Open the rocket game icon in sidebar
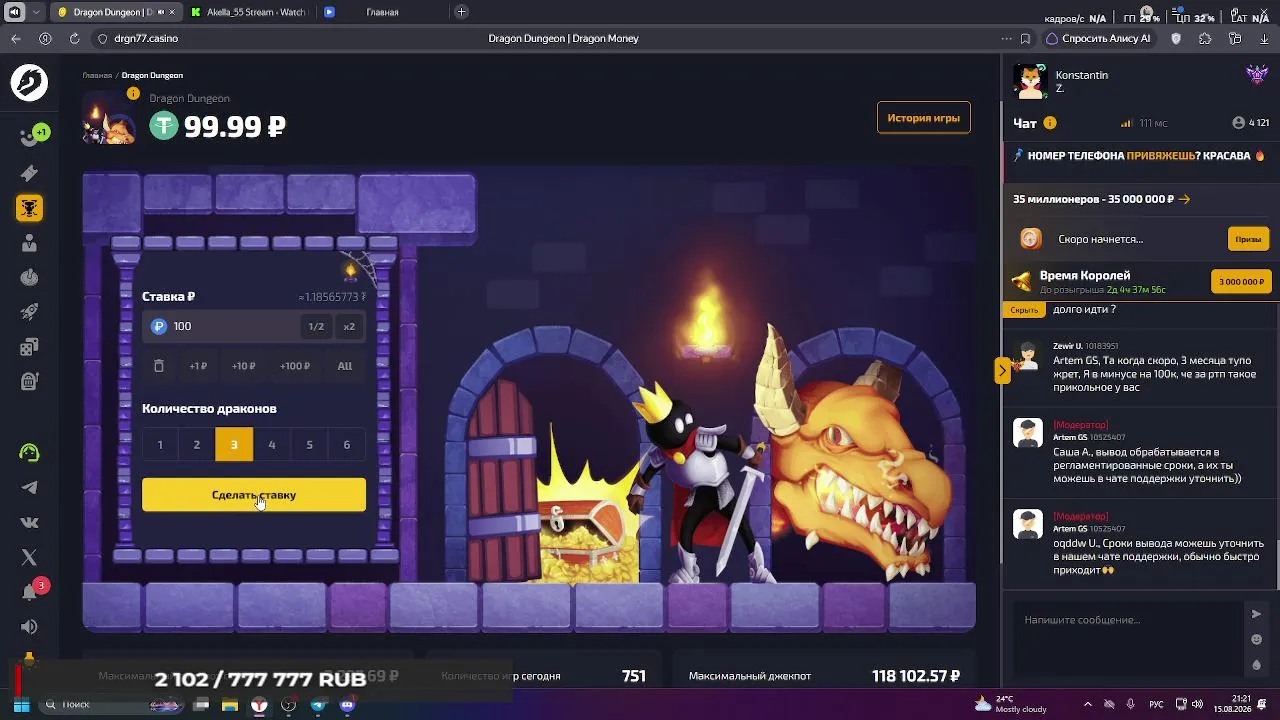Screen dimensions: 1280x720 [29, 312]
